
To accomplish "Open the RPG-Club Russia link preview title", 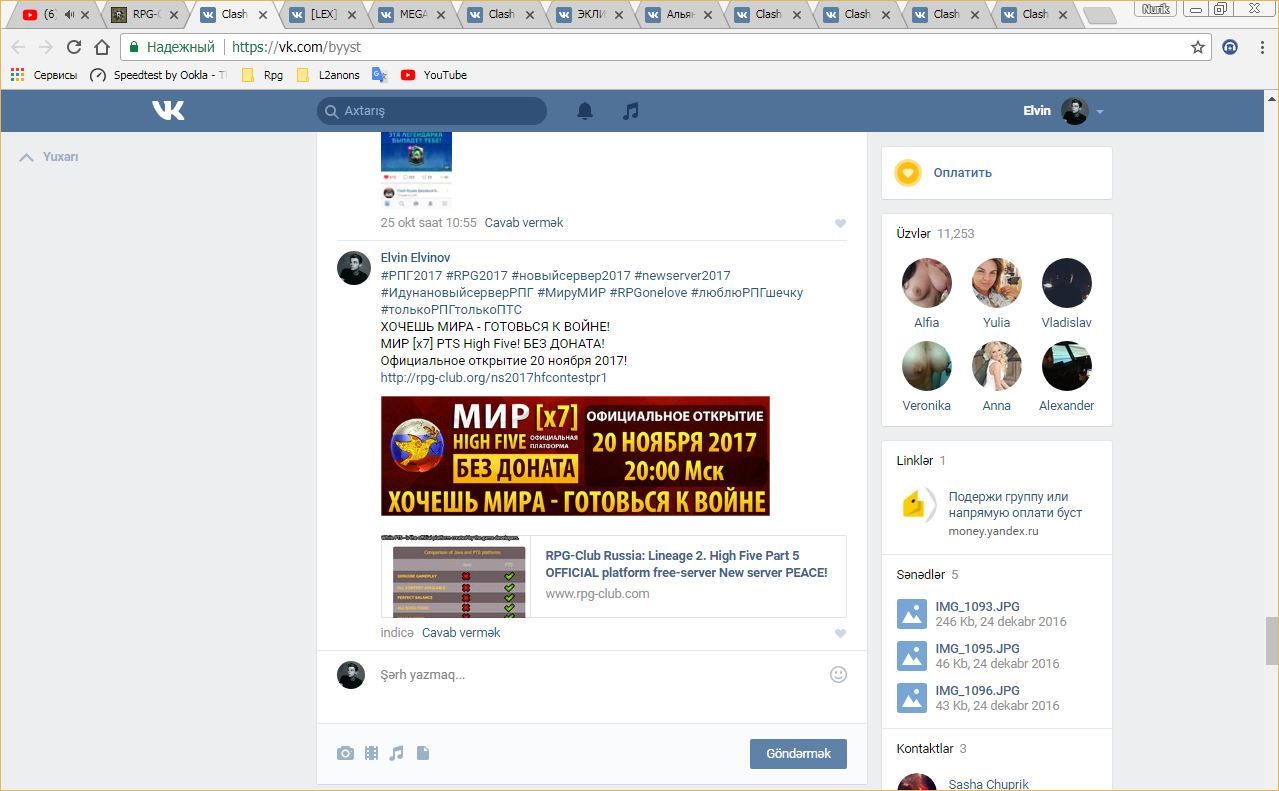I will [686, 564].
